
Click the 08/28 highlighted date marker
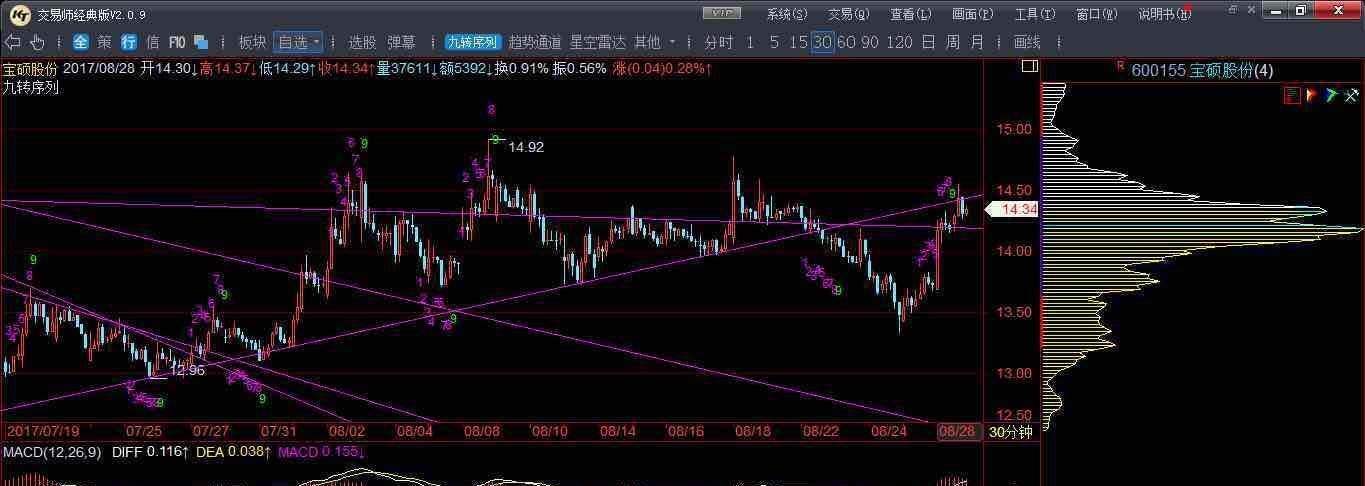pyautogui.click(x=957, y=431)
